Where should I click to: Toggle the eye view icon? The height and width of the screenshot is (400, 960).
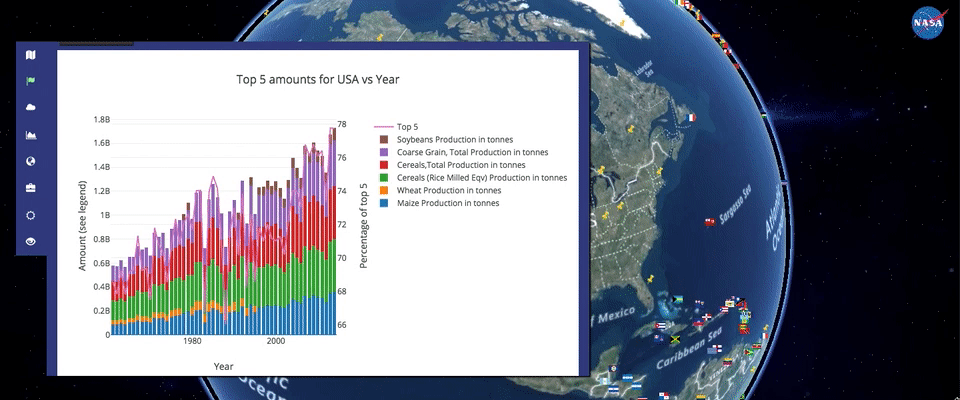tap(31, 241)
